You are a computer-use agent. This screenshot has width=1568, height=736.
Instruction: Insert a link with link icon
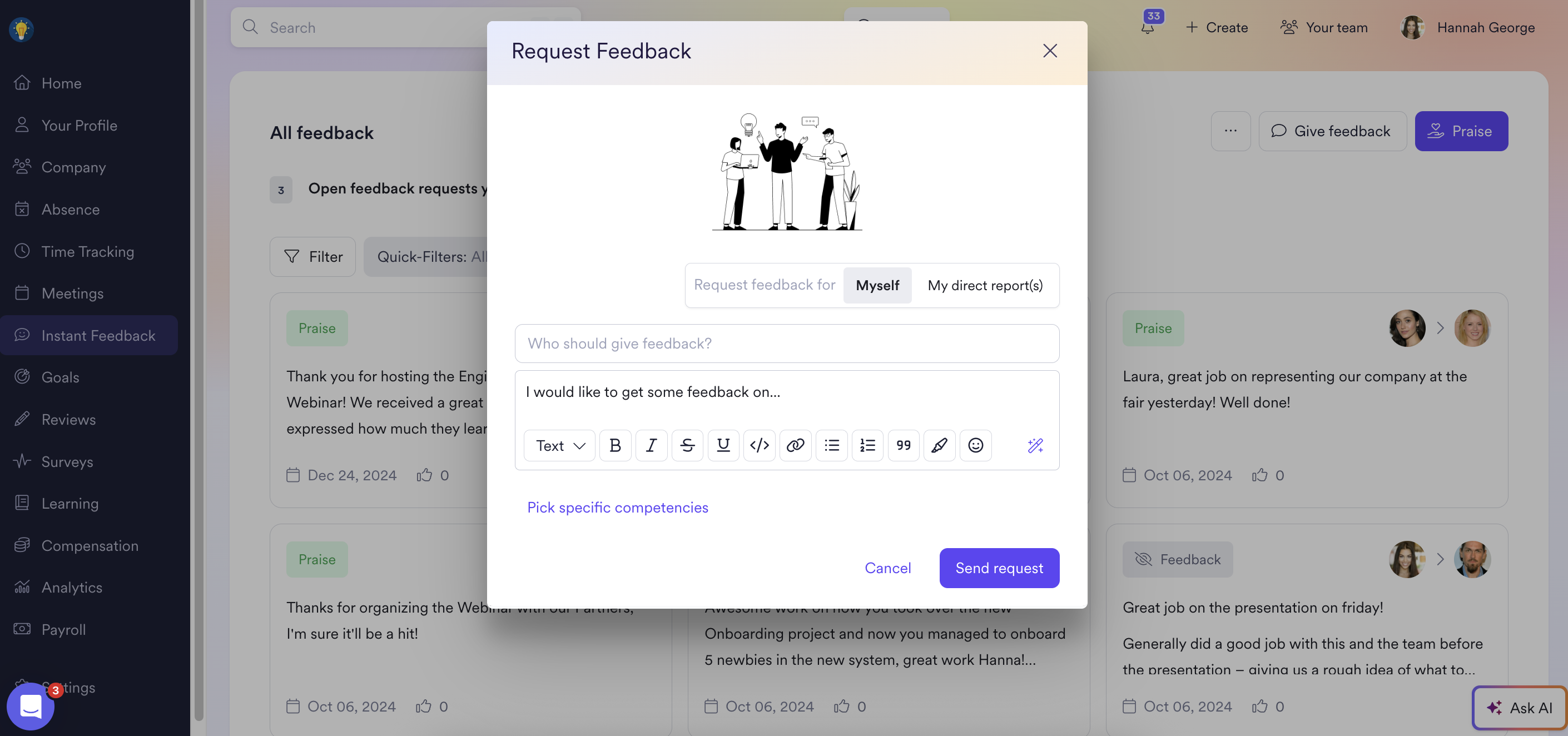[x=795, y=446]
